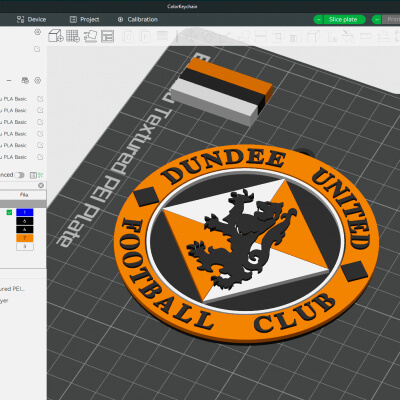Screen dimensions: 400x400
Task: Click the green settings icon next to compare
Action: point(41,175)
